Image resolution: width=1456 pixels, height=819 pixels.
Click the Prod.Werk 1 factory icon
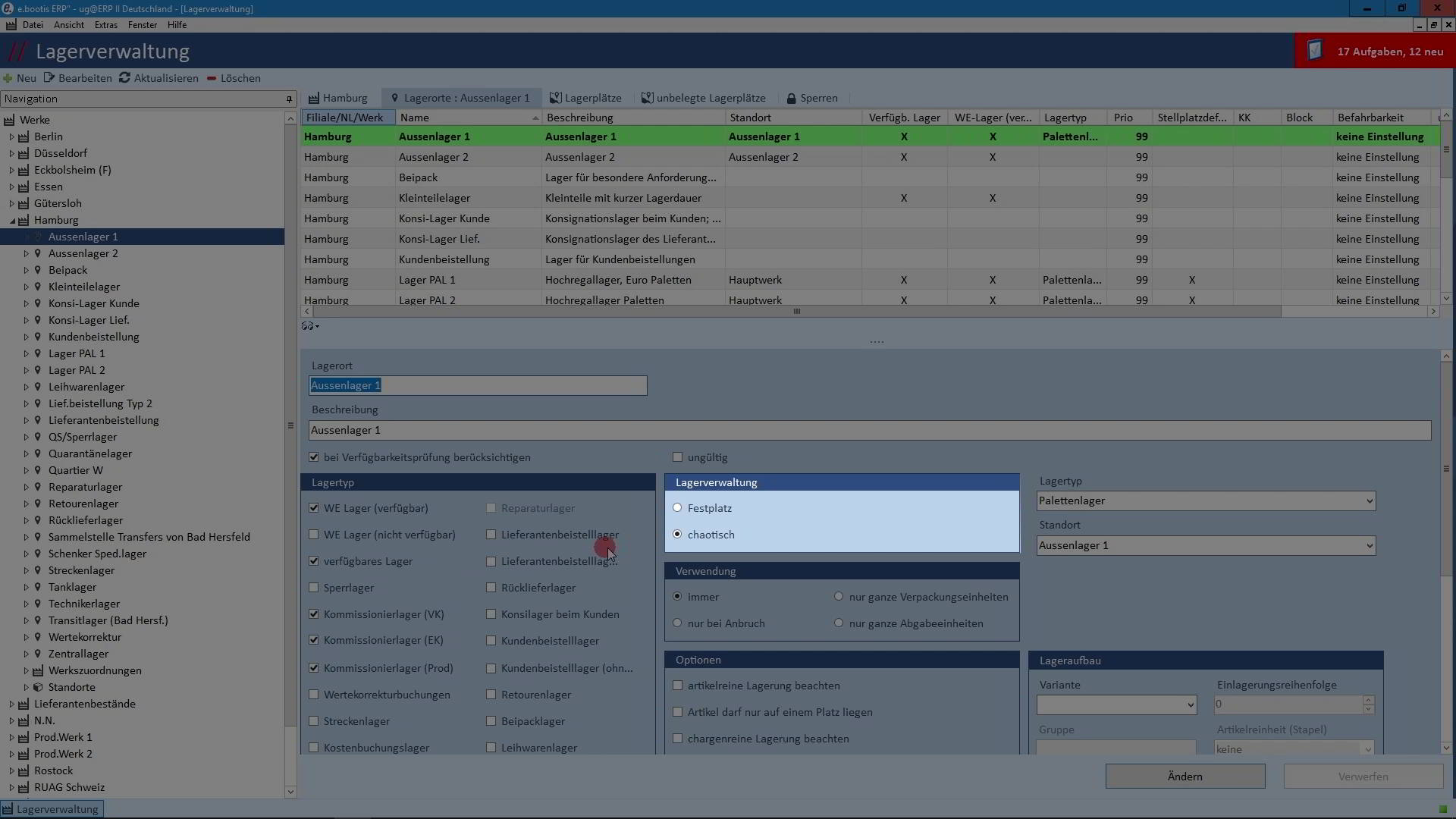point(24,737)
